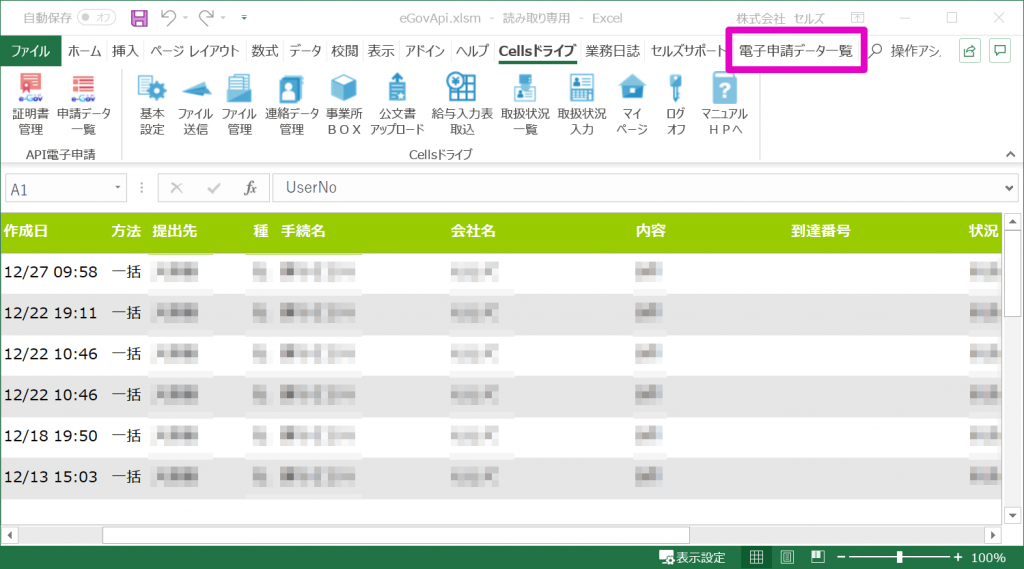Screen dimensions: 1024x569
Task: Switch to セルズサポート tab
Action: [688, 51]
